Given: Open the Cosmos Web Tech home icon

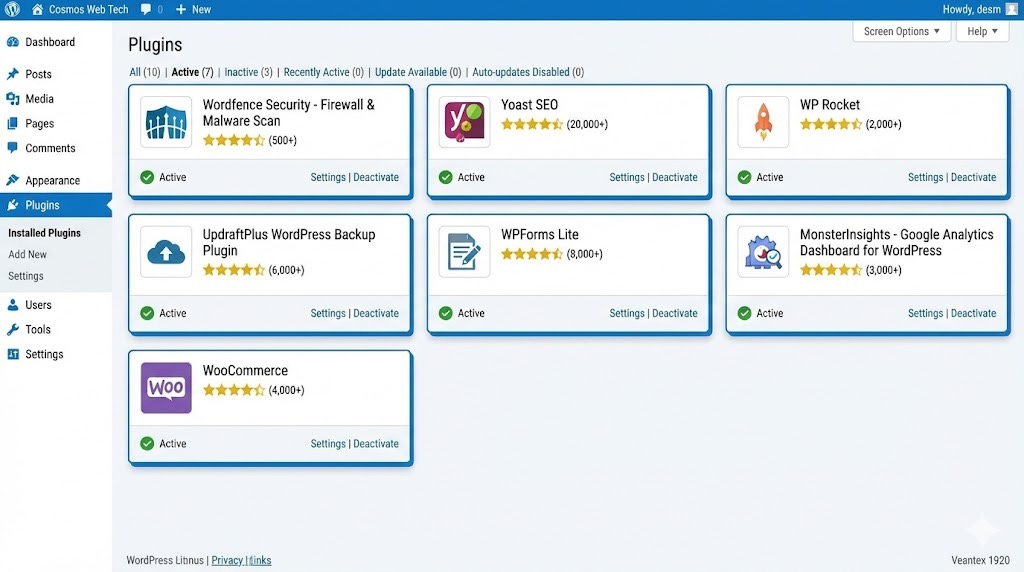Looking at the screenshot, I should pyautogui.click(x=37, y=9).
